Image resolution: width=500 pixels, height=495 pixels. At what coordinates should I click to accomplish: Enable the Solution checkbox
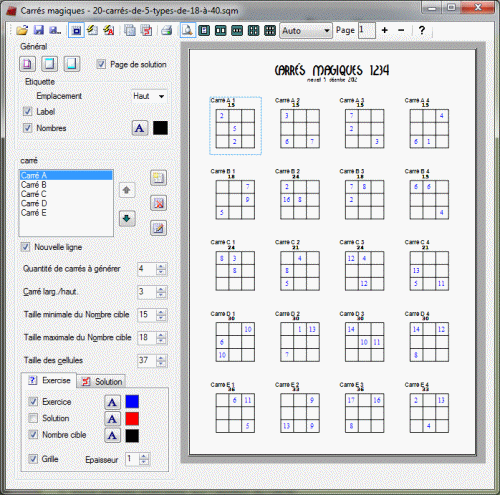point(33,418)
